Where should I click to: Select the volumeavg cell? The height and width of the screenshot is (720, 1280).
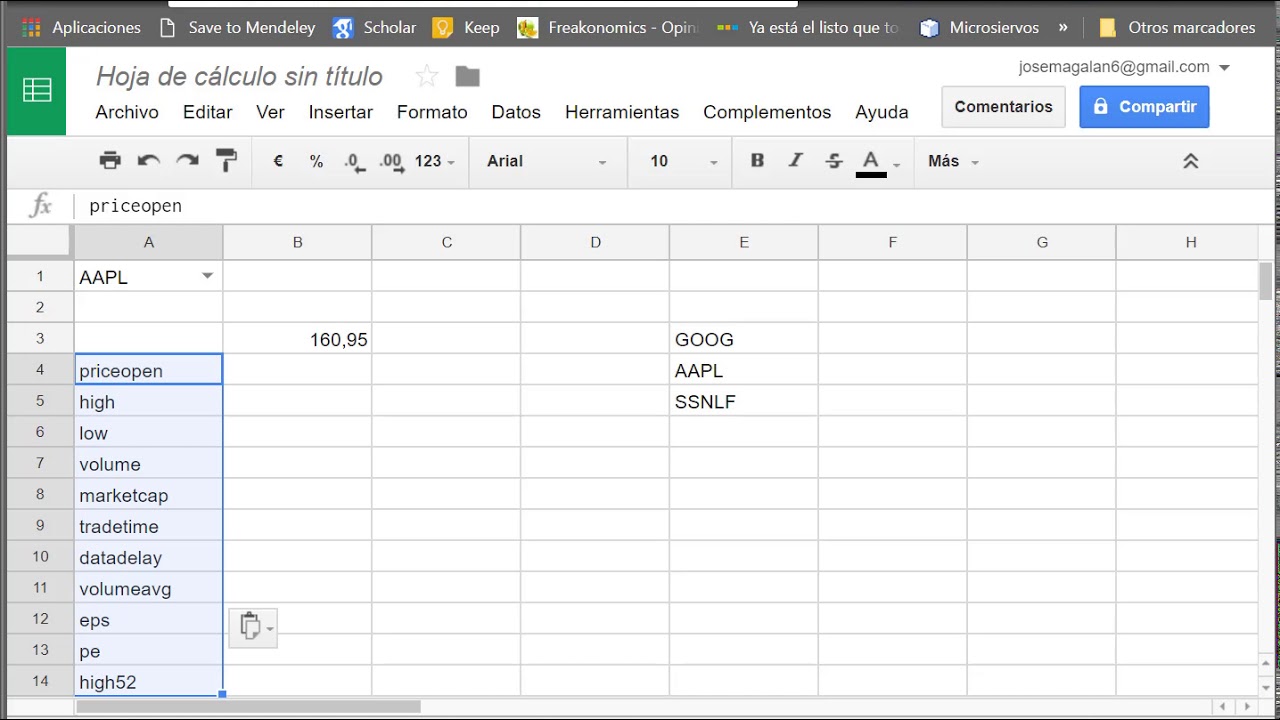(x=148, y=588)
